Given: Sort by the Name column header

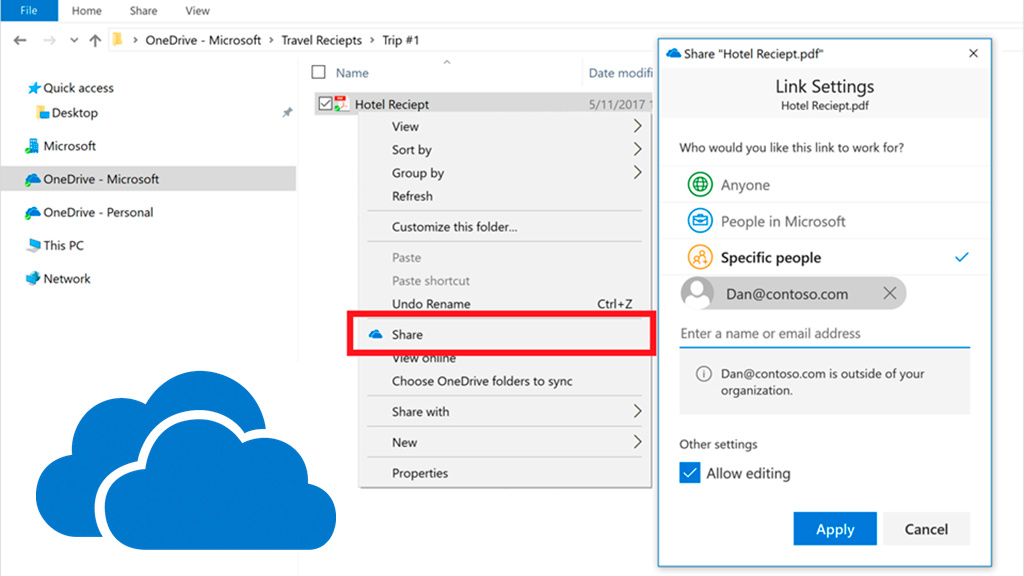Looking at the screenshot, I should (x=352, y=73).
